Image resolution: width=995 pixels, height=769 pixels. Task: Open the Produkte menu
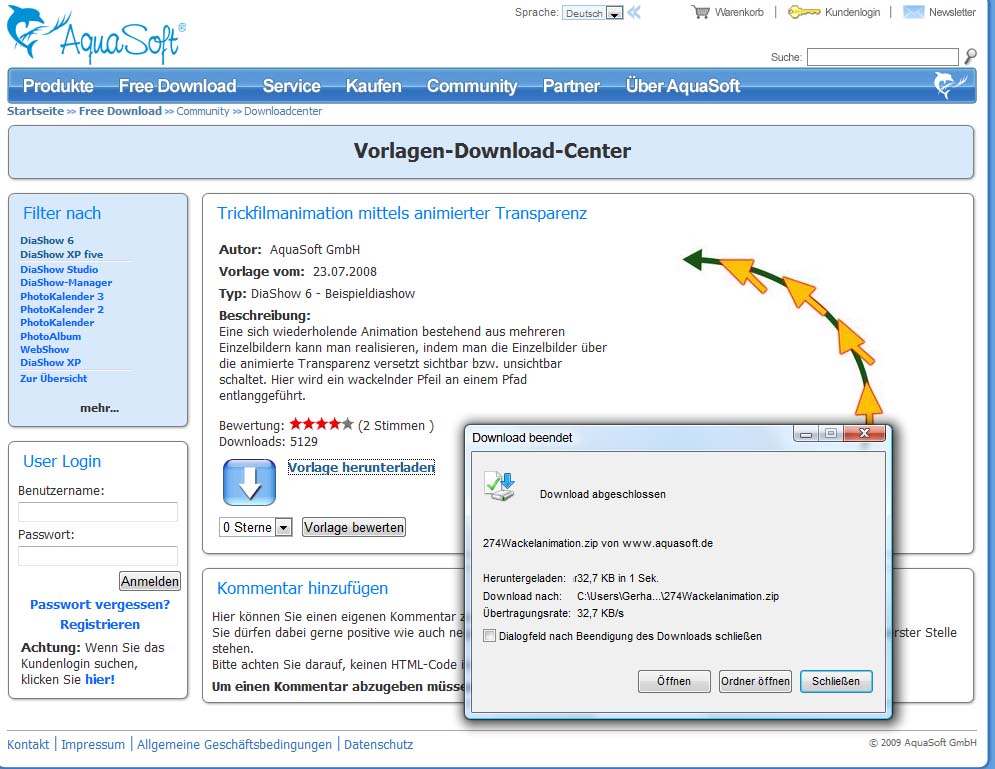click(58, 86)
